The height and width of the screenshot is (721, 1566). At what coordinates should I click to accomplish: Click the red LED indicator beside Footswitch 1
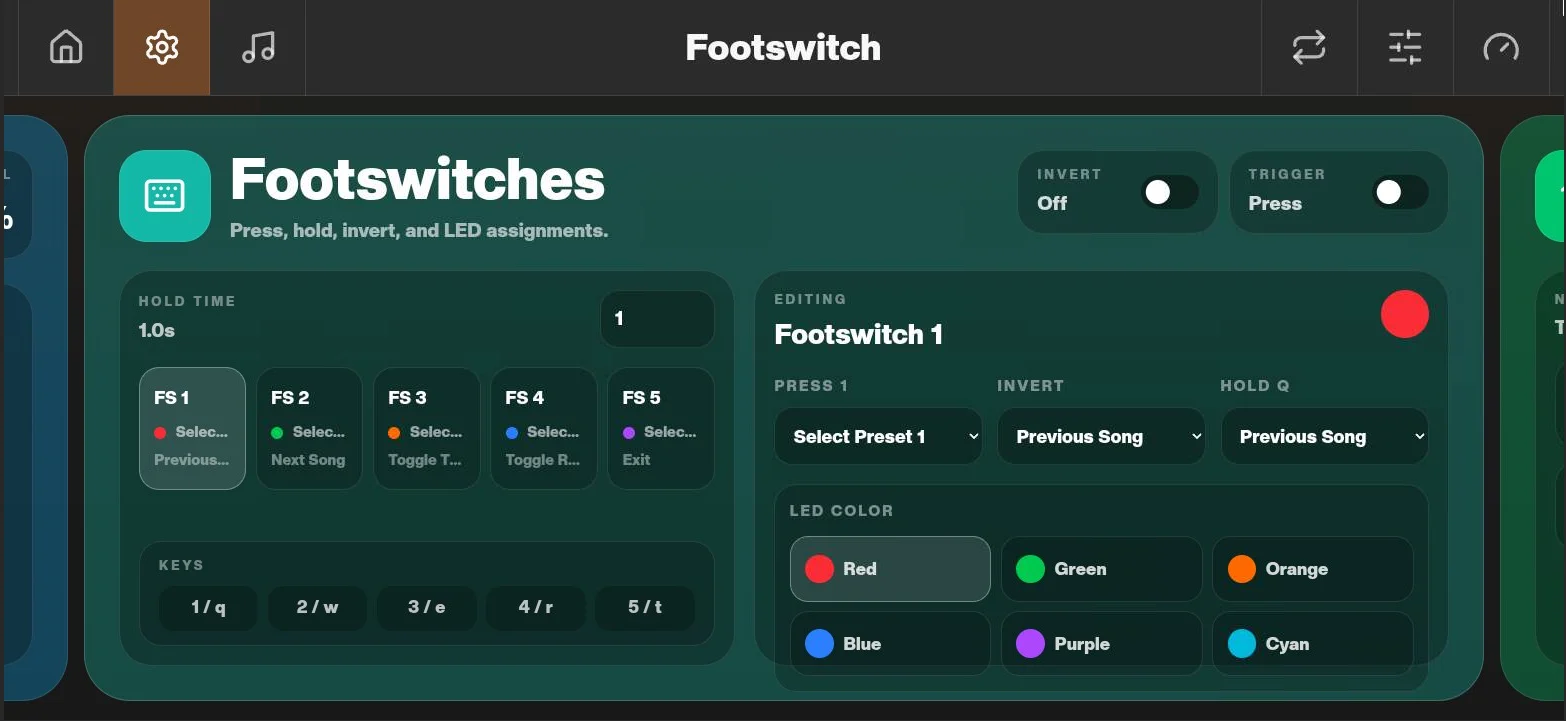(1405, 314)
